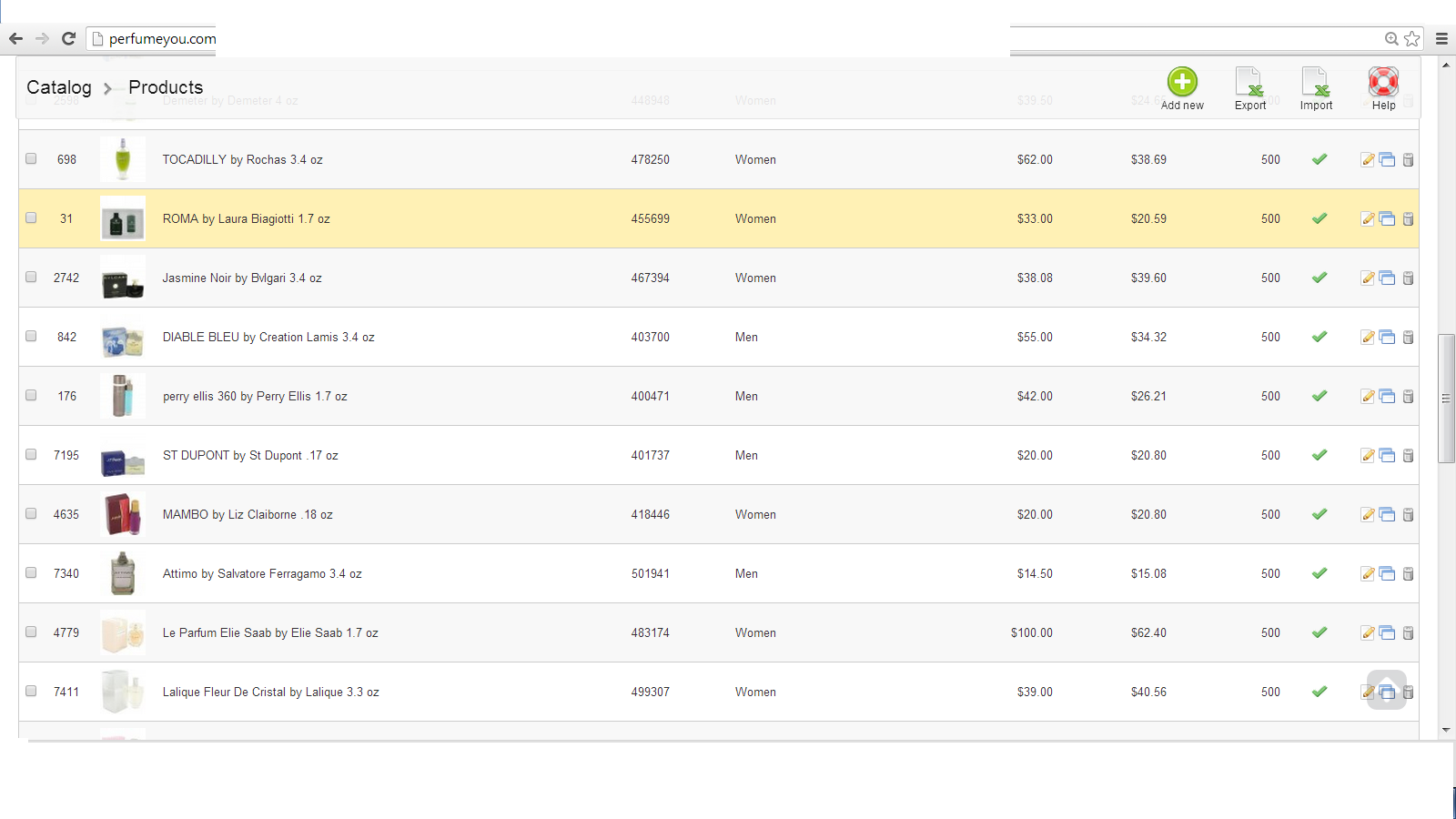Click the ROMA by Laura Biagiotti thumbnail
Screen dimensions: 1456x819
pyautogui.click(x=123, y=218)
